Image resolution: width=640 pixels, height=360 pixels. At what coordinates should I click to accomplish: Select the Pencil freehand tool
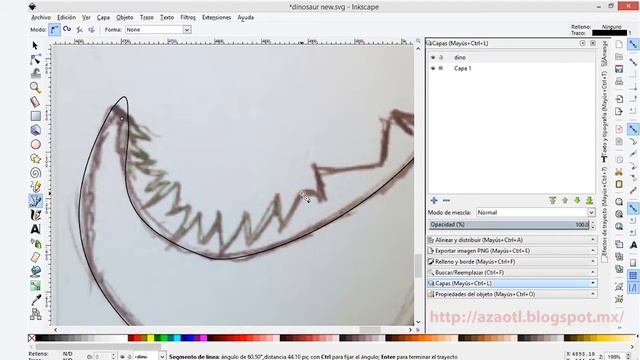click(x=35, y=187)
